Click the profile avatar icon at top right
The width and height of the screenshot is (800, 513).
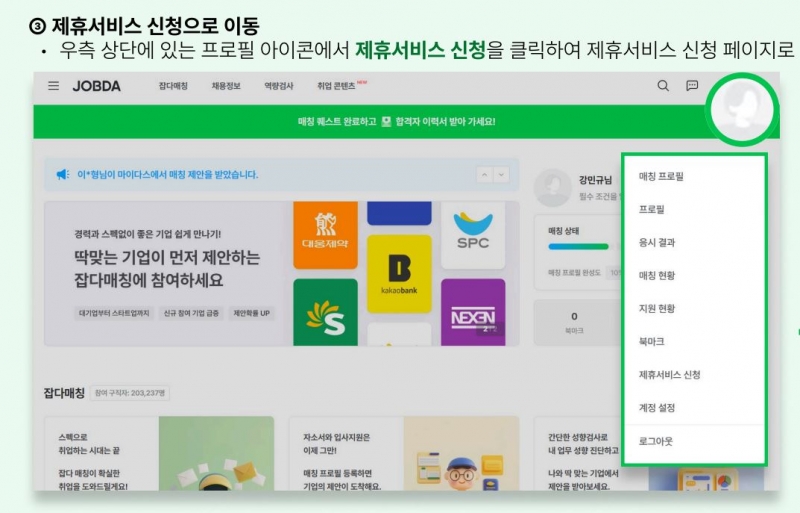[743, 106]
